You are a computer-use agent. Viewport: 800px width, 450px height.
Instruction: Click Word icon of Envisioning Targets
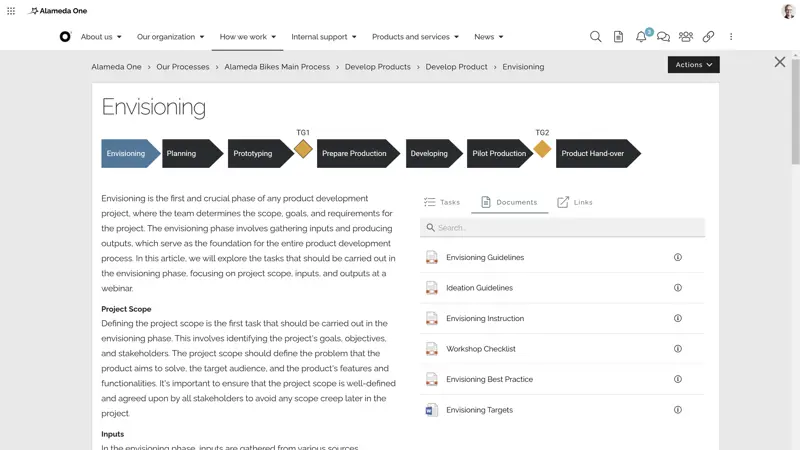click(x=432, y=410)
